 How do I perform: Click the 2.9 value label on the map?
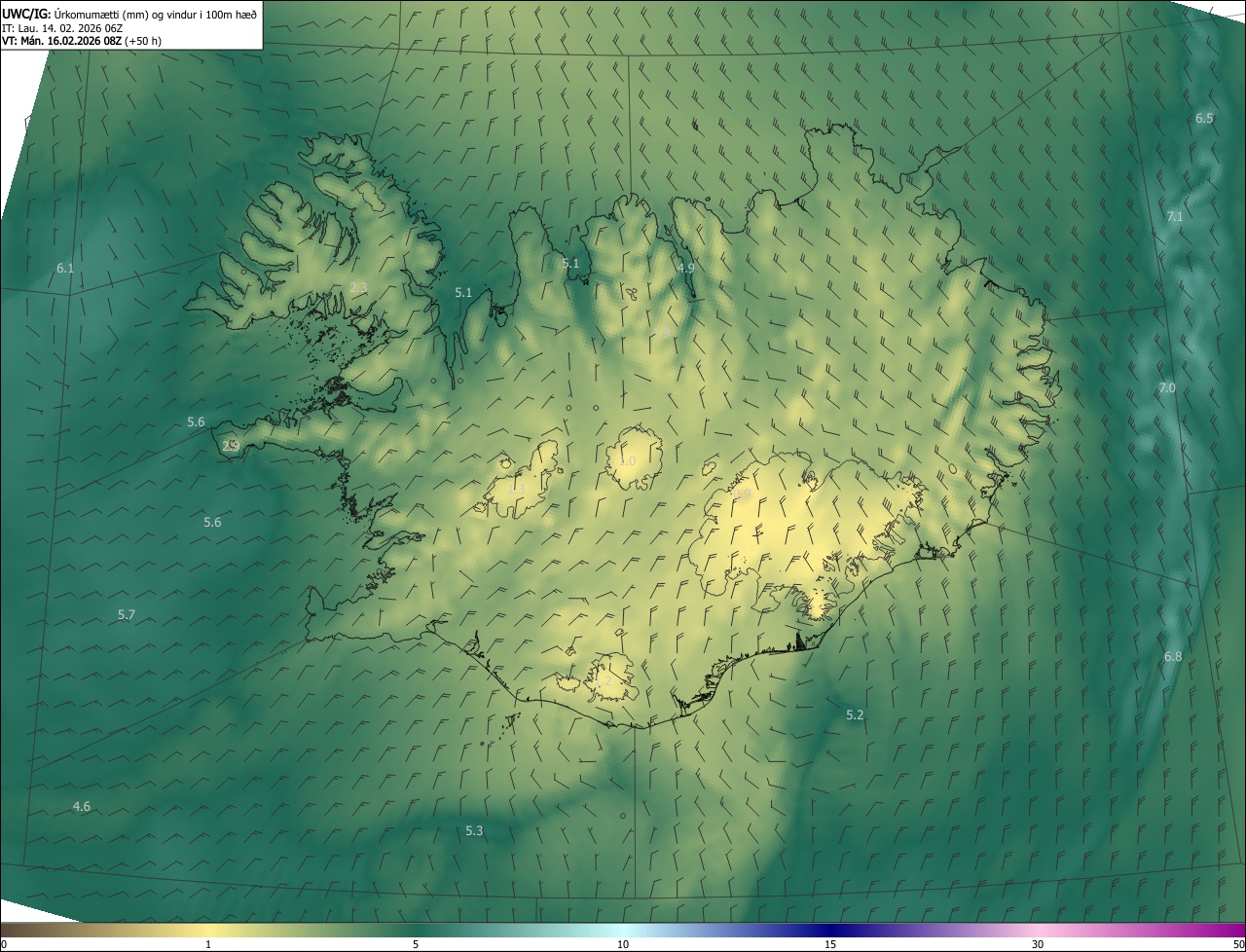[231, 446]
